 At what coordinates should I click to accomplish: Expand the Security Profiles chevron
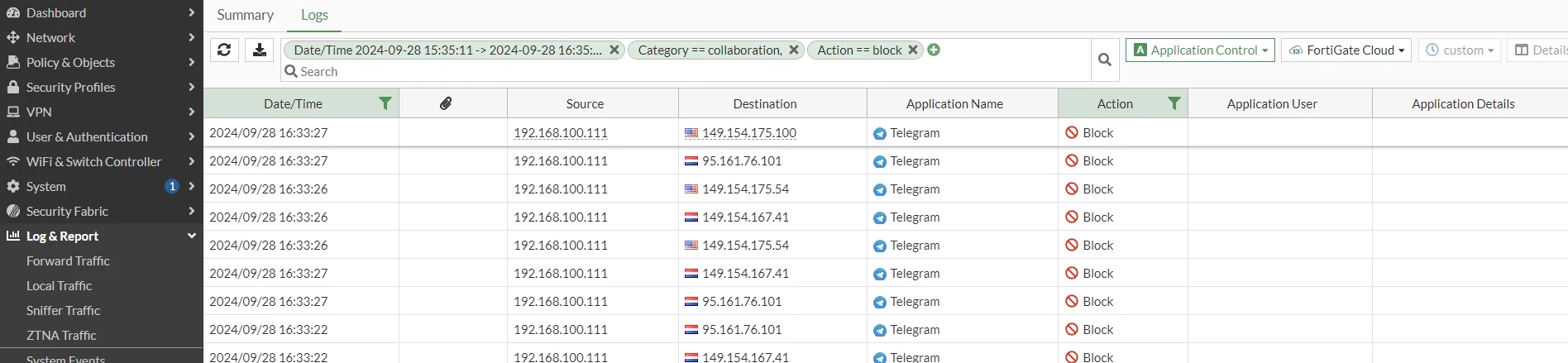point(192,87)
